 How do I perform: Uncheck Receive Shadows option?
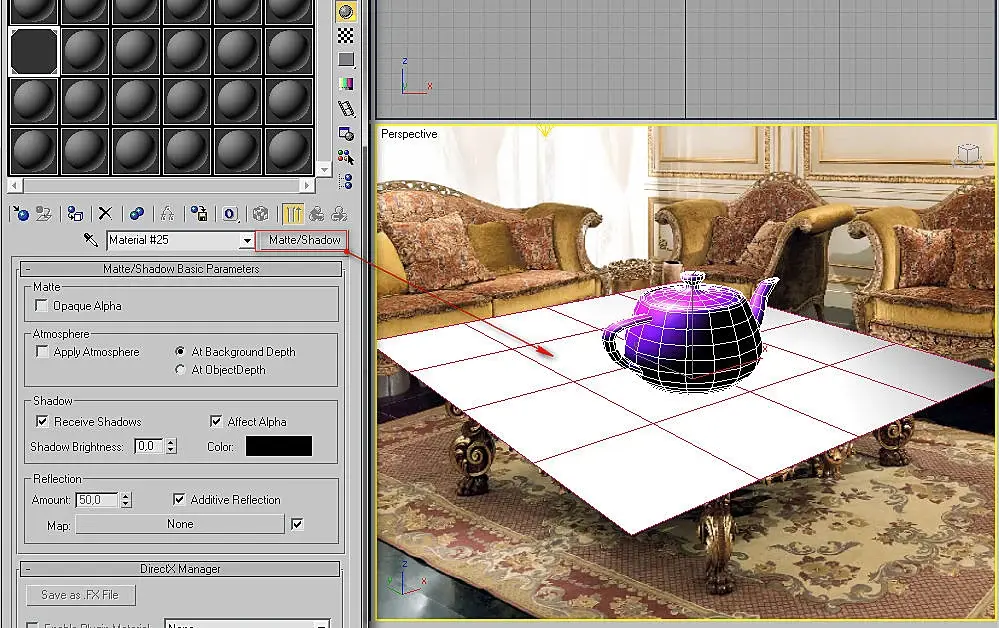(42, 421)
